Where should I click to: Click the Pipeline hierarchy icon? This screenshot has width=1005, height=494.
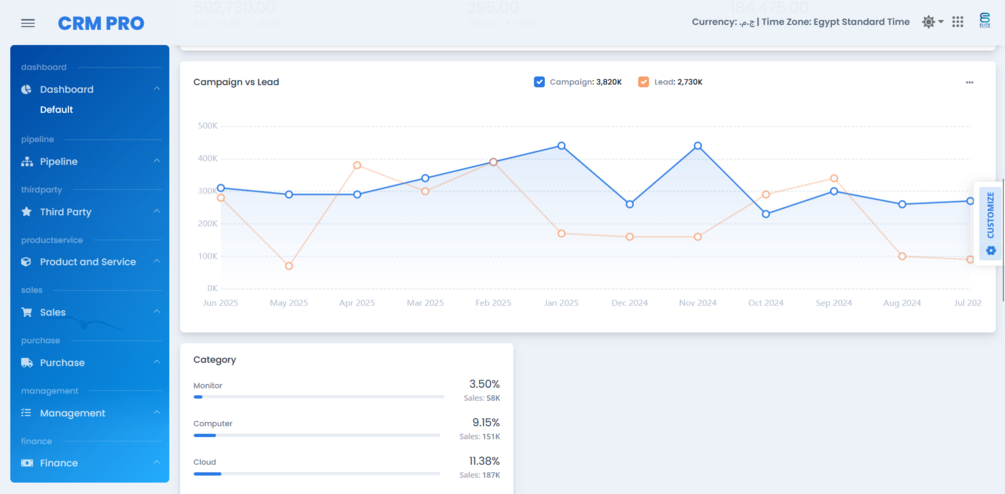click(27, 162)
